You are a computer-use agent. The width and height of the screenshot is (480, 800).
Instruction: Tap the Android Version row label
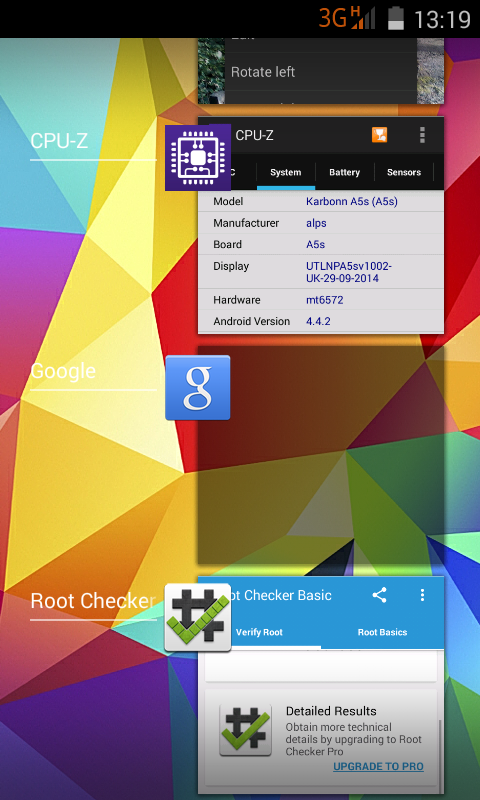[x=251, y=321]
